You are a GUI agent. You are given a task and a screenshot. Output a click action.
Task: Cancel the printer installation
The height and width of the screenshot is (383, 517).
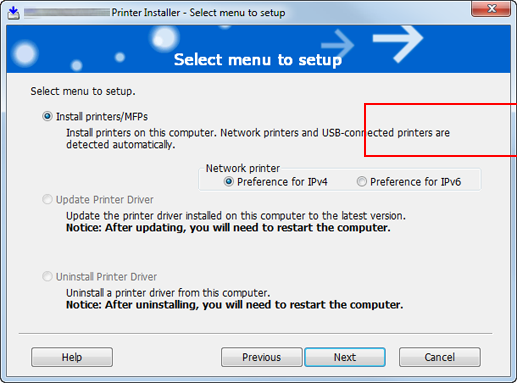pos(440,357)
